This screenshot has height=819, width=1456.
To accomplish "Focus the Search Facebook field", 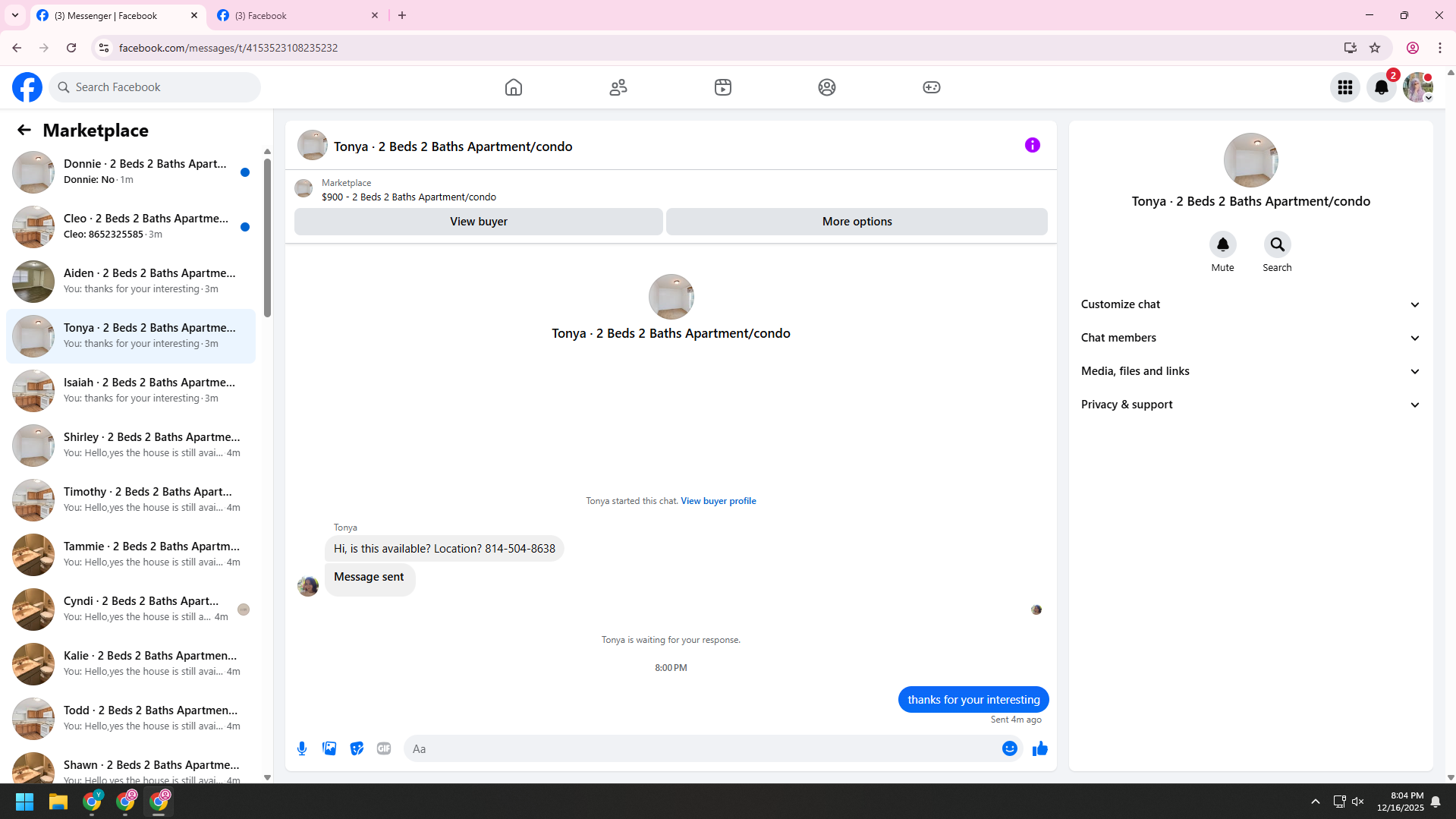I will [x=155, y=87].
